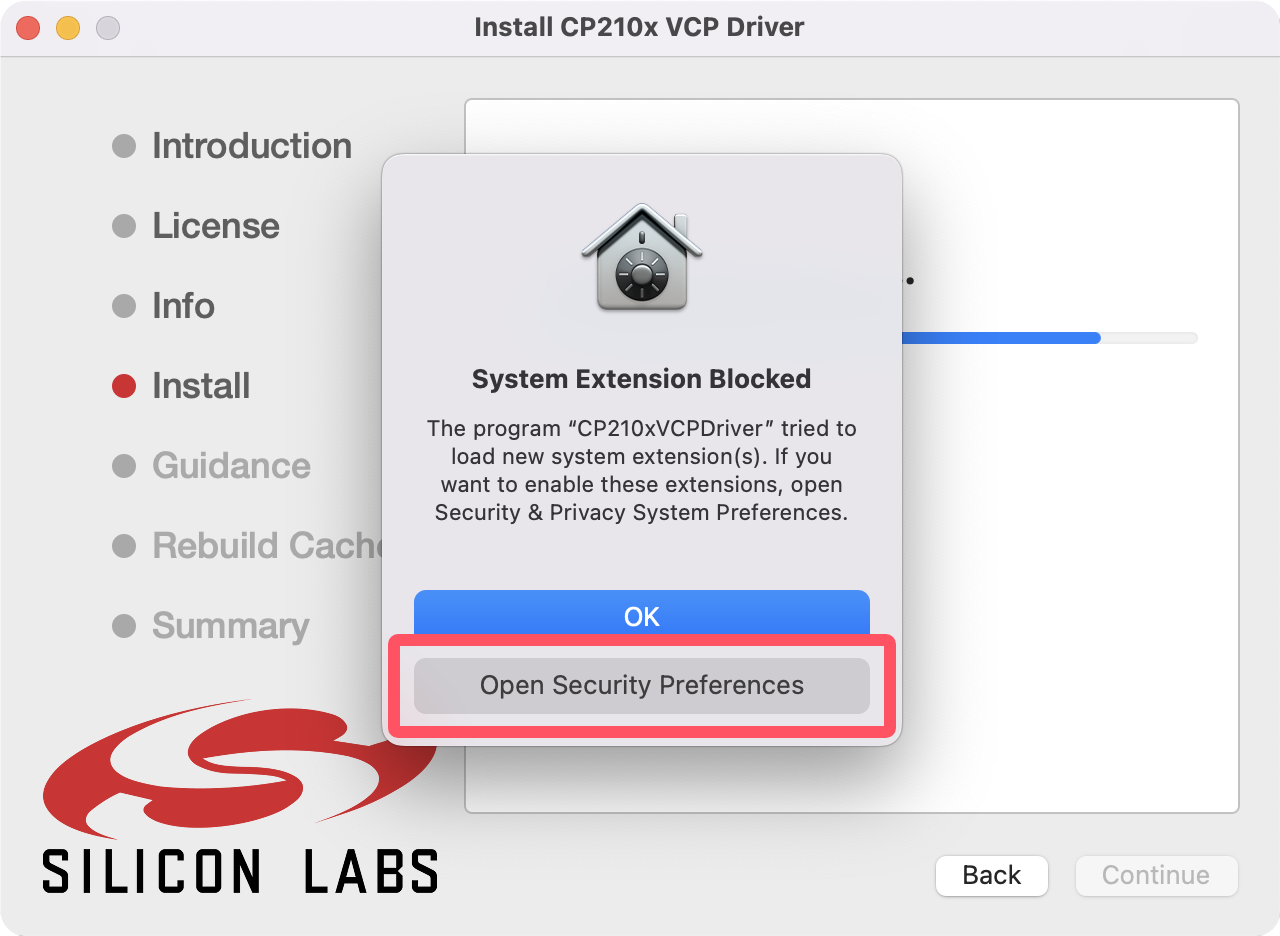
Task: Close the installer window with red button
Action: [x=28, y=27]
